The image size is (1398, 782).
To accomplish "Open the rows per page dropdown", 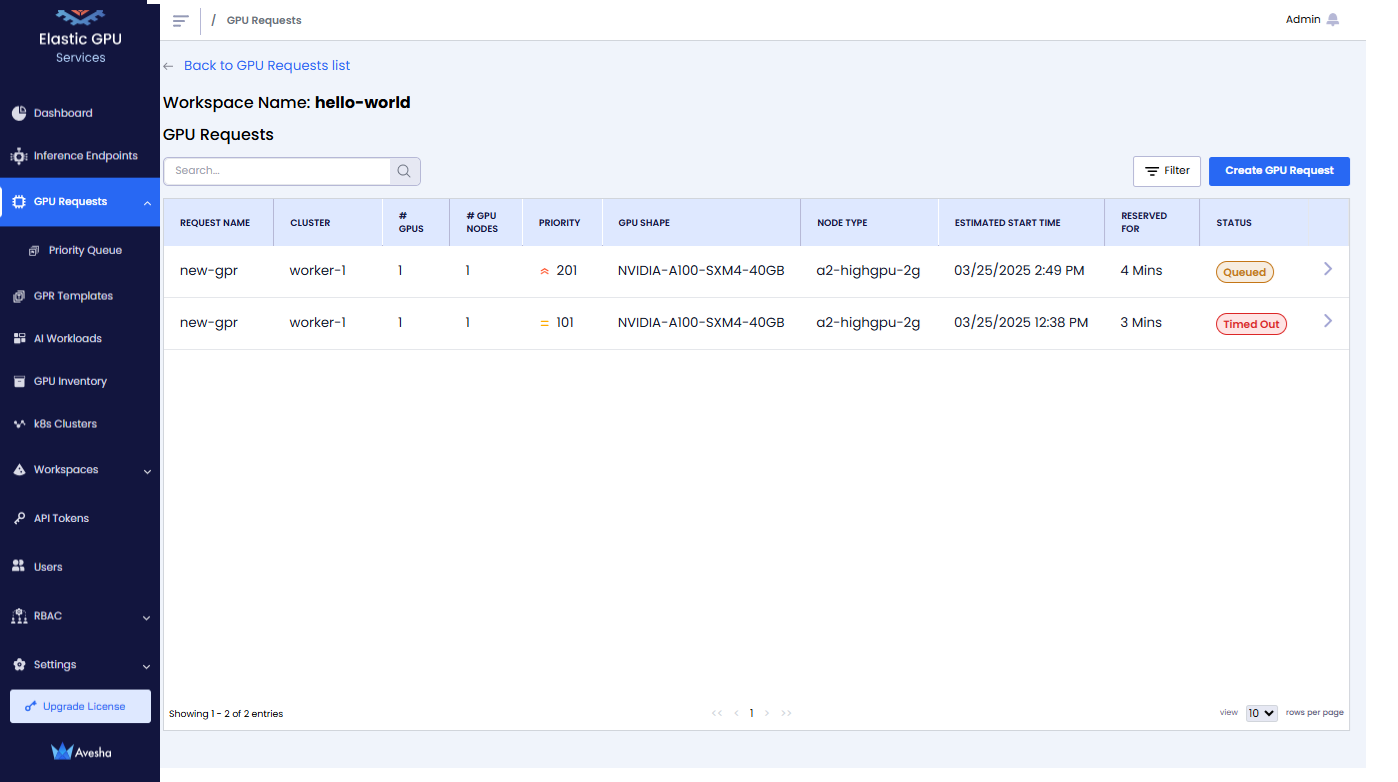I will tap(1261, 713).
